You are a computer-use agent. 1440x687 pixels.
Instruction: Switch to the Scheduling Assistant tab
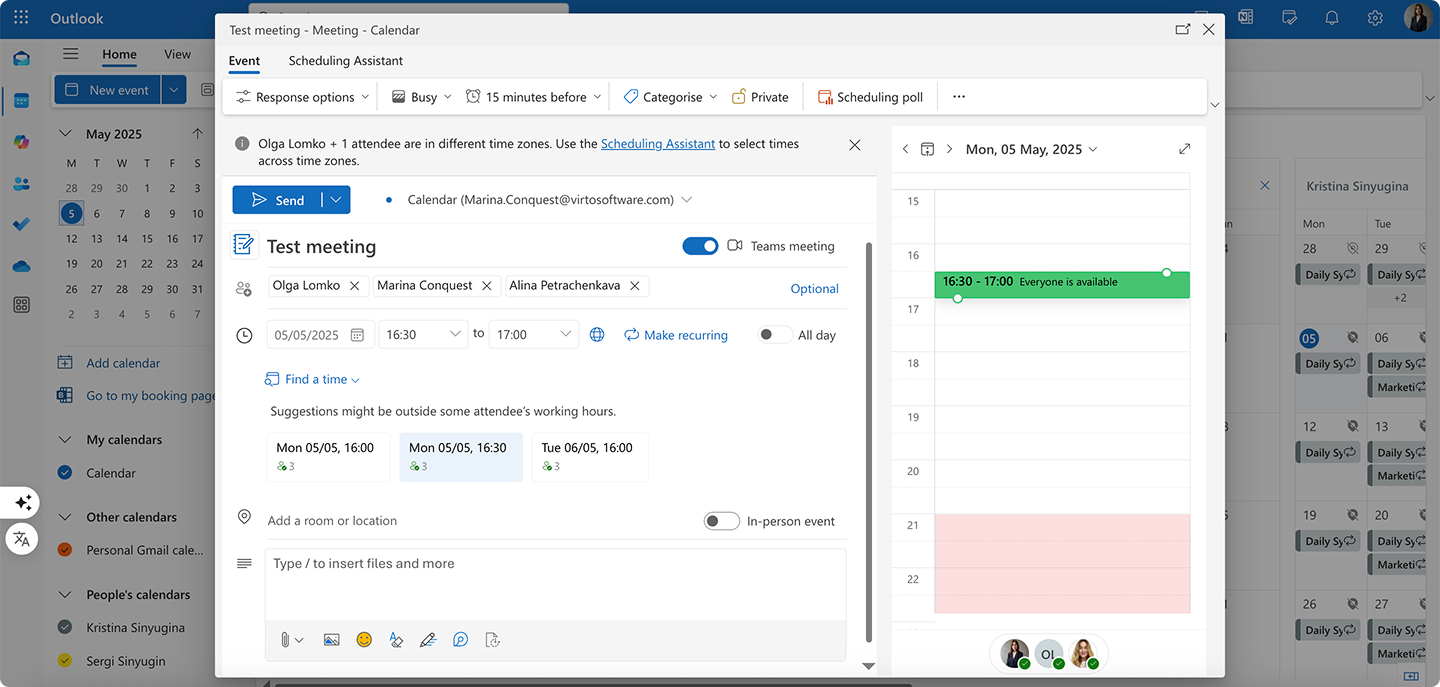(x=346, y=61)
